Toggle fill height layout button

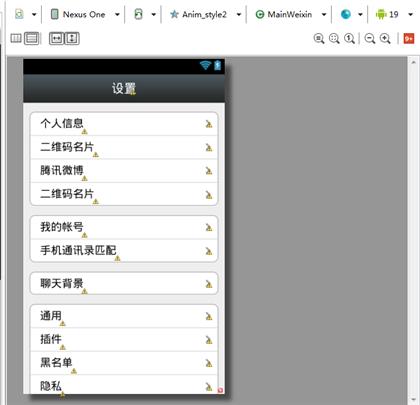coord(72,39)
